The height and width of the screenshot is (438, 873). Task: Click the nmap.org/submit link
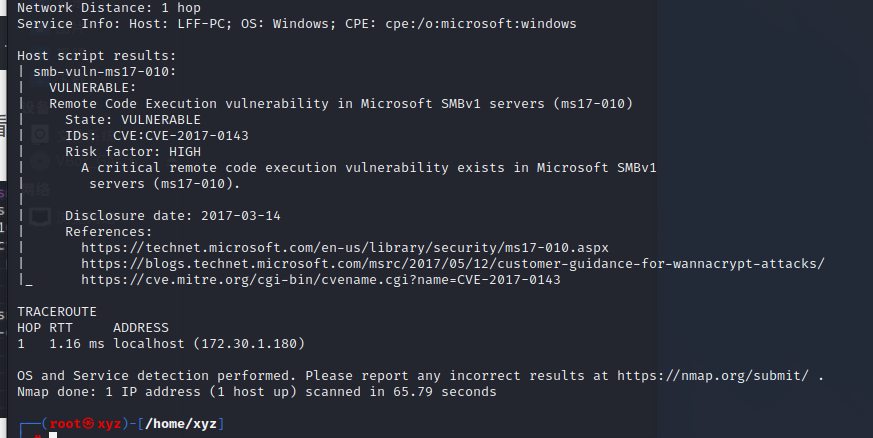pyautogui.click(x=713, y=375)
